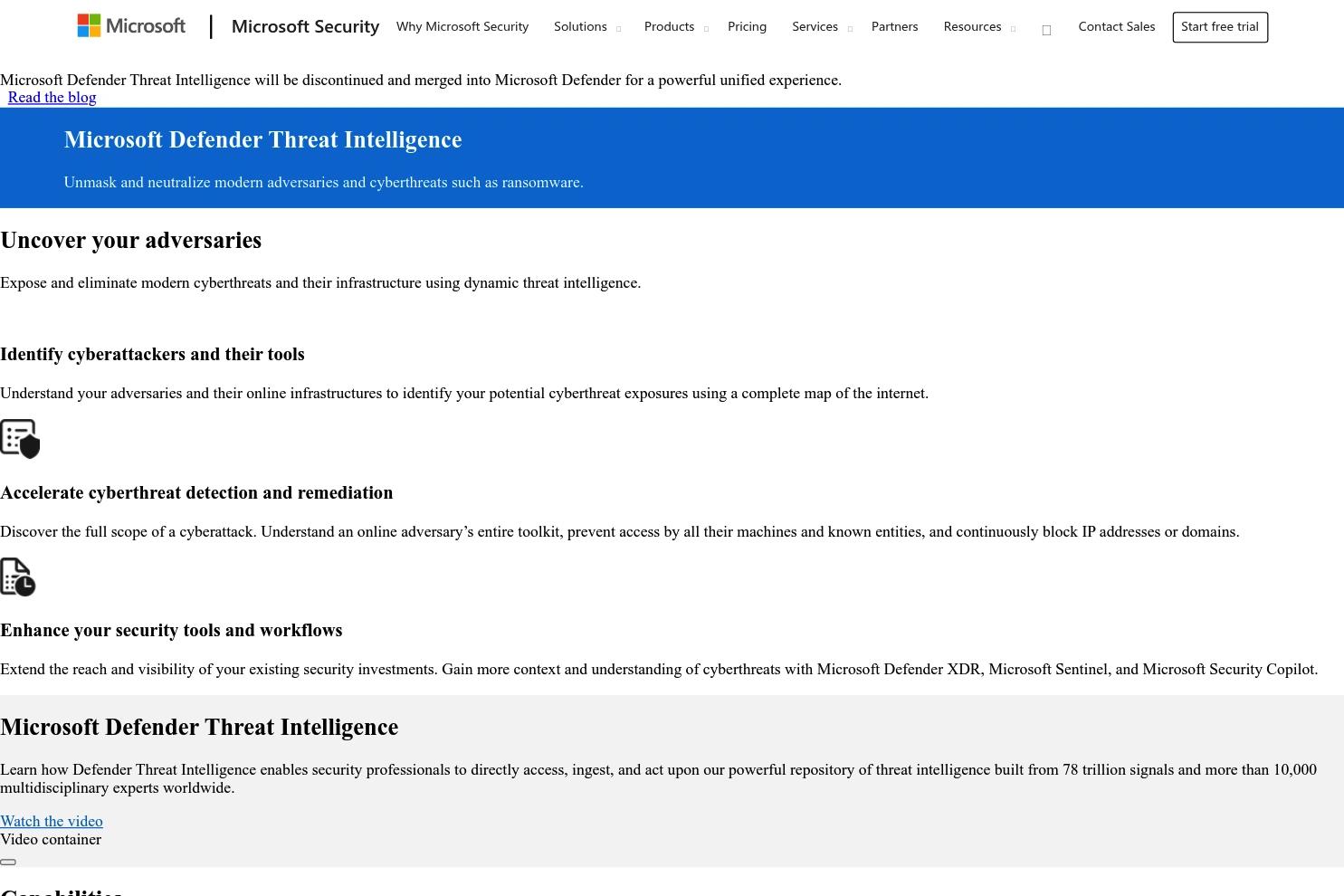Click the Uncover your adversaries heading
The width and height of the screenshot is (1344, 896).
pos(131,240)
